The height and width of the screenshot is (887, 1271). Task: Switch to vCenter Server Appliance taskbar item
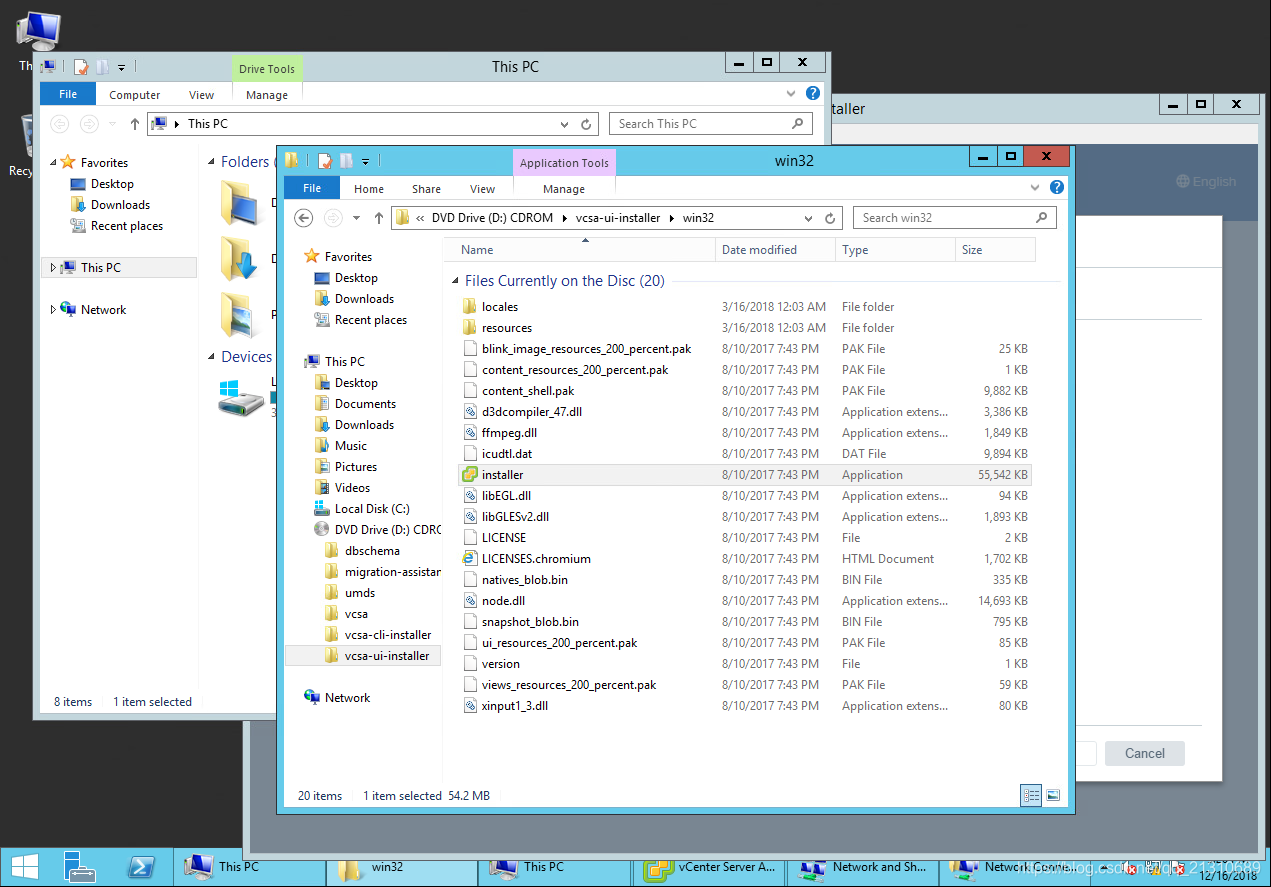pos(711,867)
